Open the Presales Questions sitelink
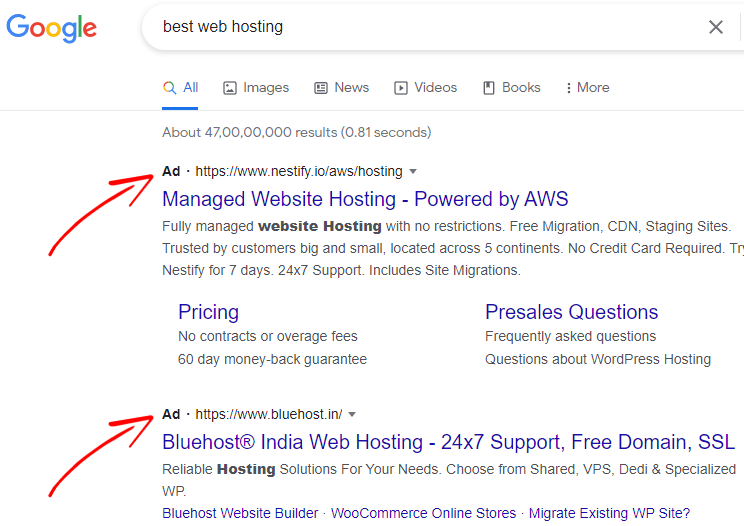Image resolution: width=744 pixels, height=526 pixels. tap(571, 312)
